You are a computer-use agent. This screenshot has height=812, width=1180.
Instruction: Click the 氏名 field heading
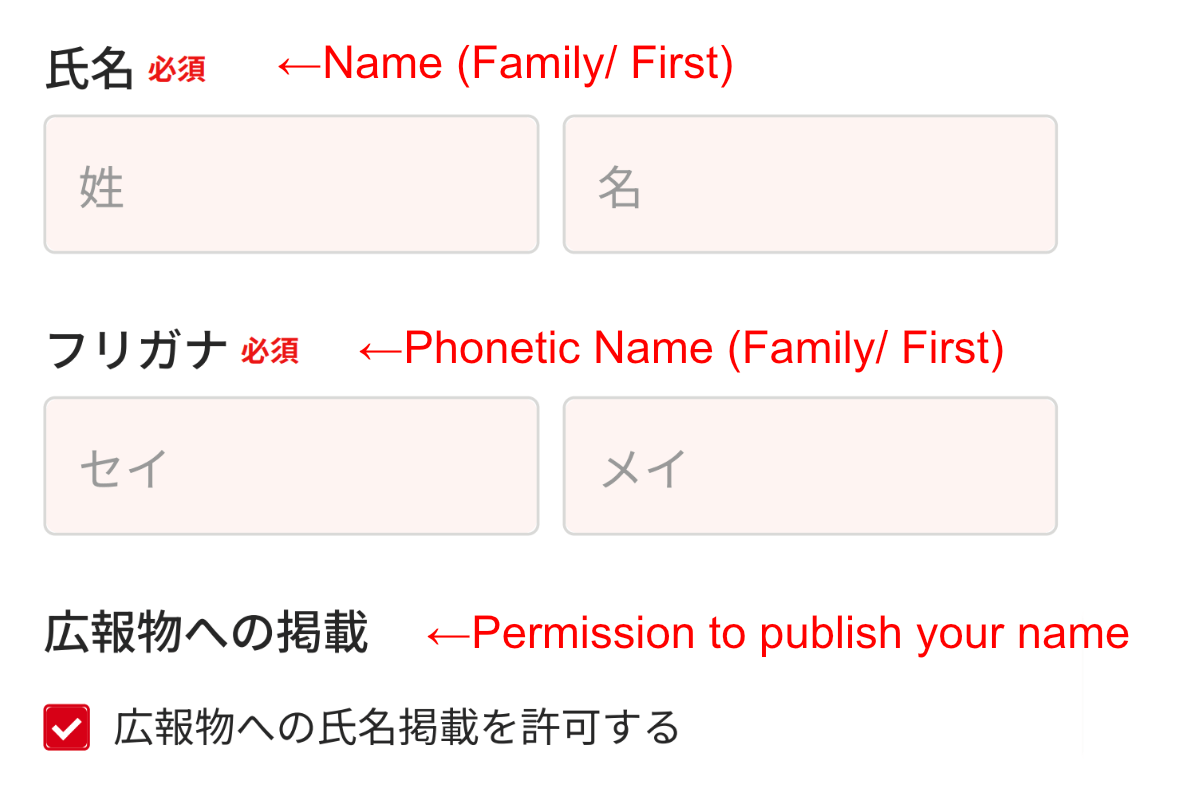pos(89,70)
